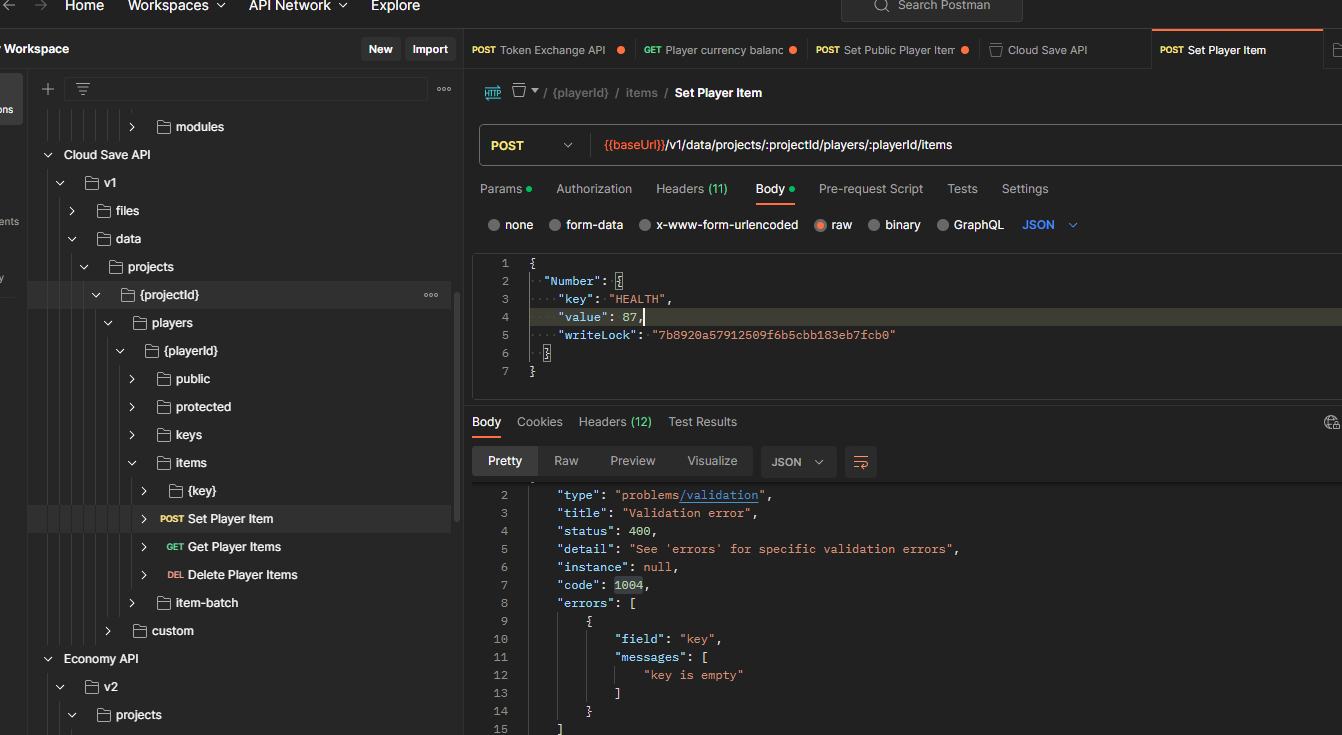Viewport: 1342px width, 735px height.
Task: Expand the item-batch folder
Action: coord(132,603)
